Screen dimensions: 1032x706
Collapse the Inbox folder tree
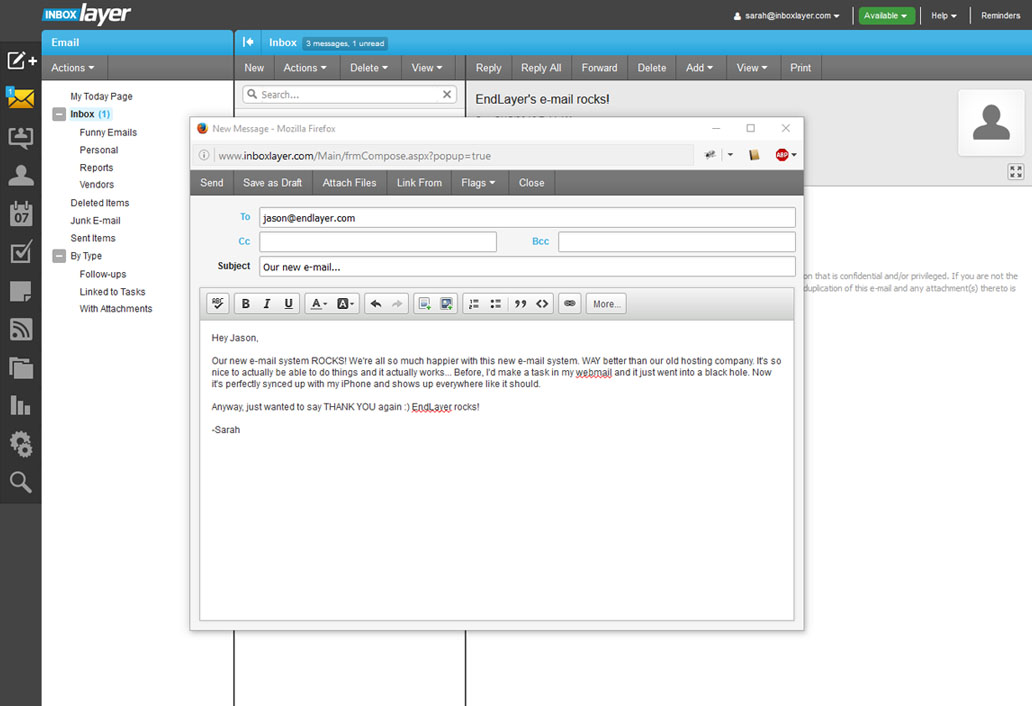(x=59, y=115)
